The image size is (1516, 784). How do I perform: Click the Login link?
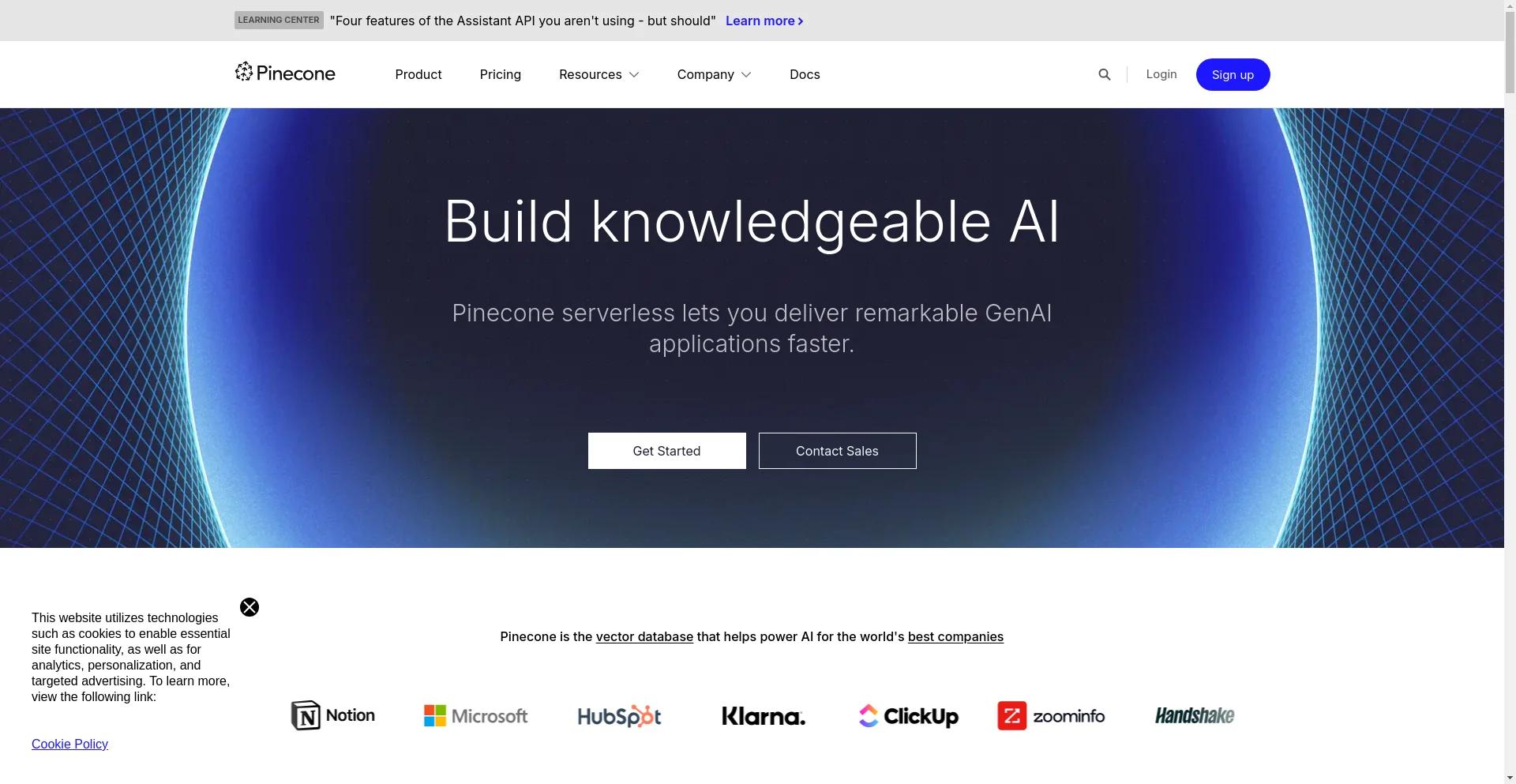(x=1161, y=74)
